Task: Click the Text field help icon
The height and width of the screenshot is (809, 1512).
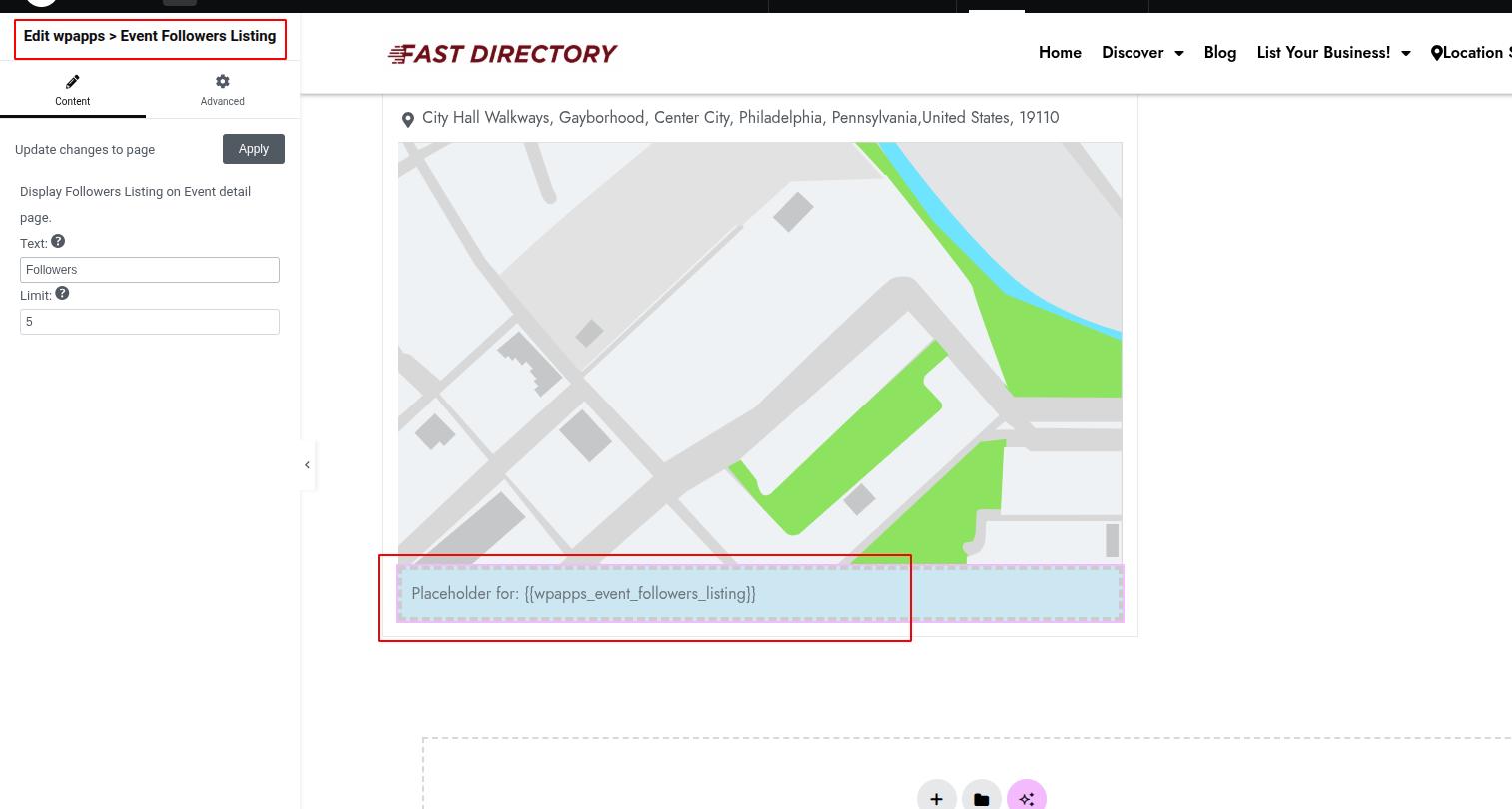Action: coord(58,242)
